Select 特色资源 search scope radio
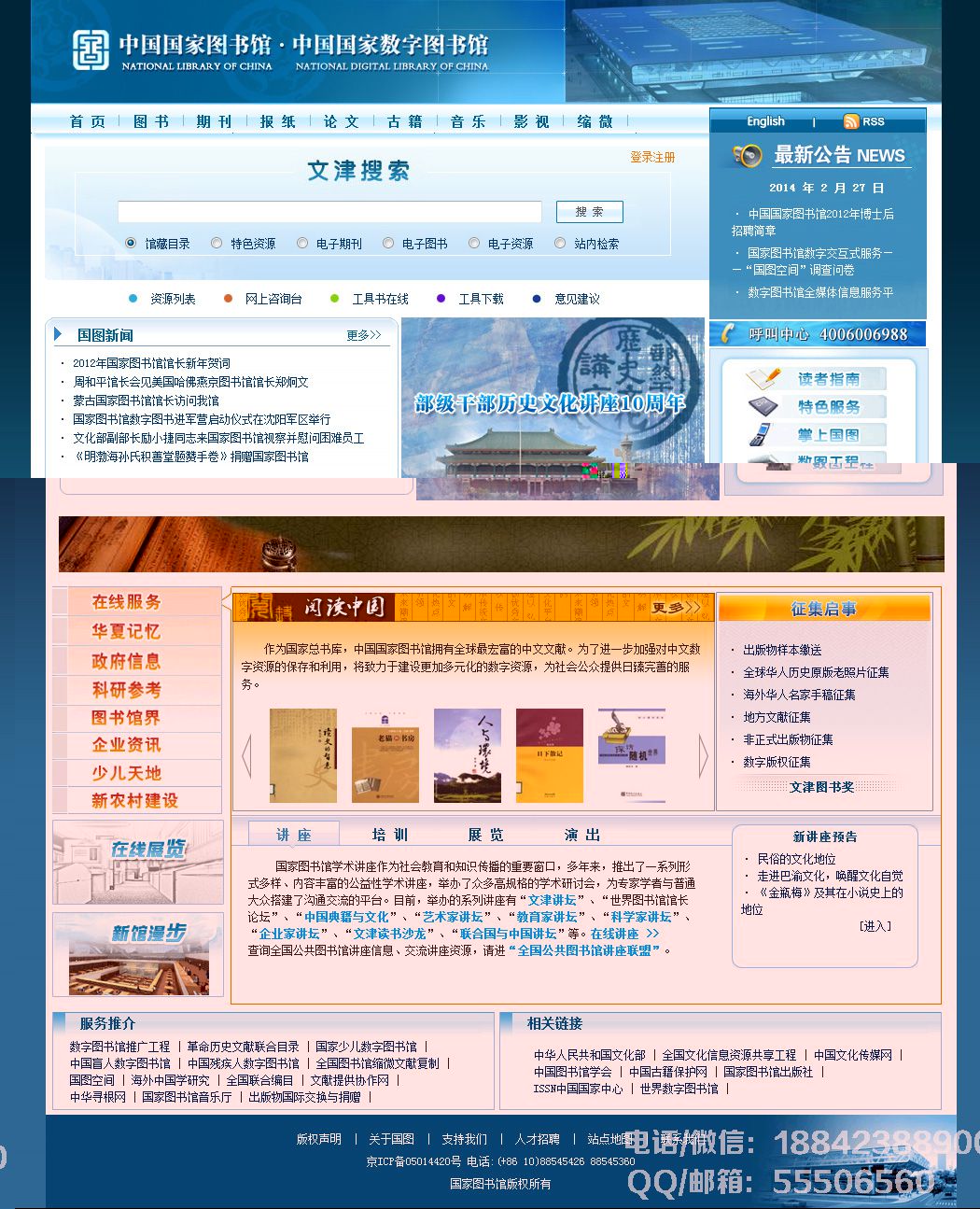The height and width of the screenshot is (1209, 980). coord(217,243)
